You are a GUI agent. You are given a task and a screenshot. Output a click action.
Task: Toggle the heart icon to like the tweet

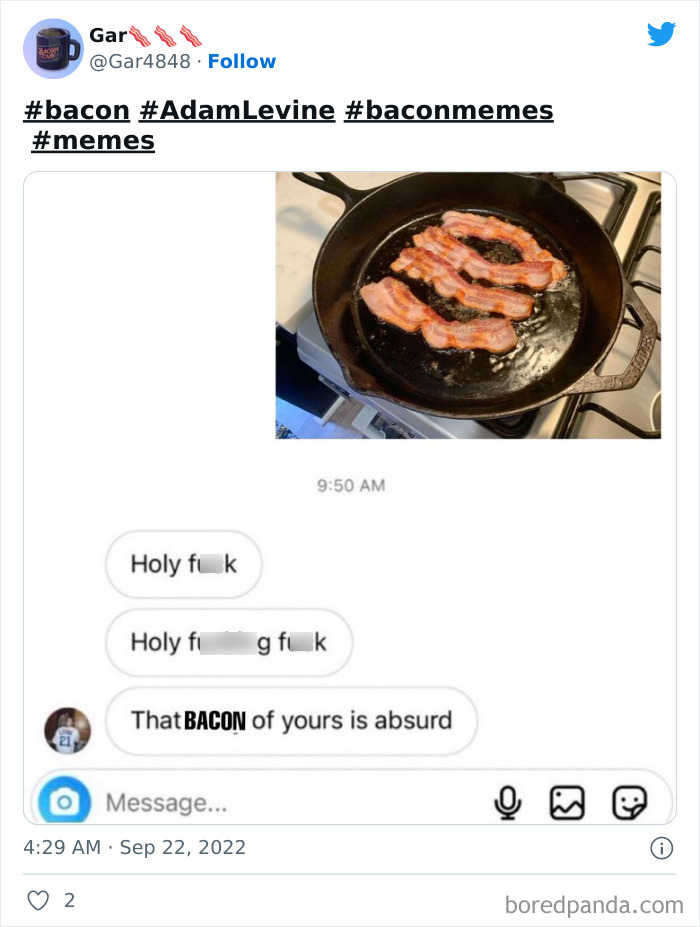38,899
